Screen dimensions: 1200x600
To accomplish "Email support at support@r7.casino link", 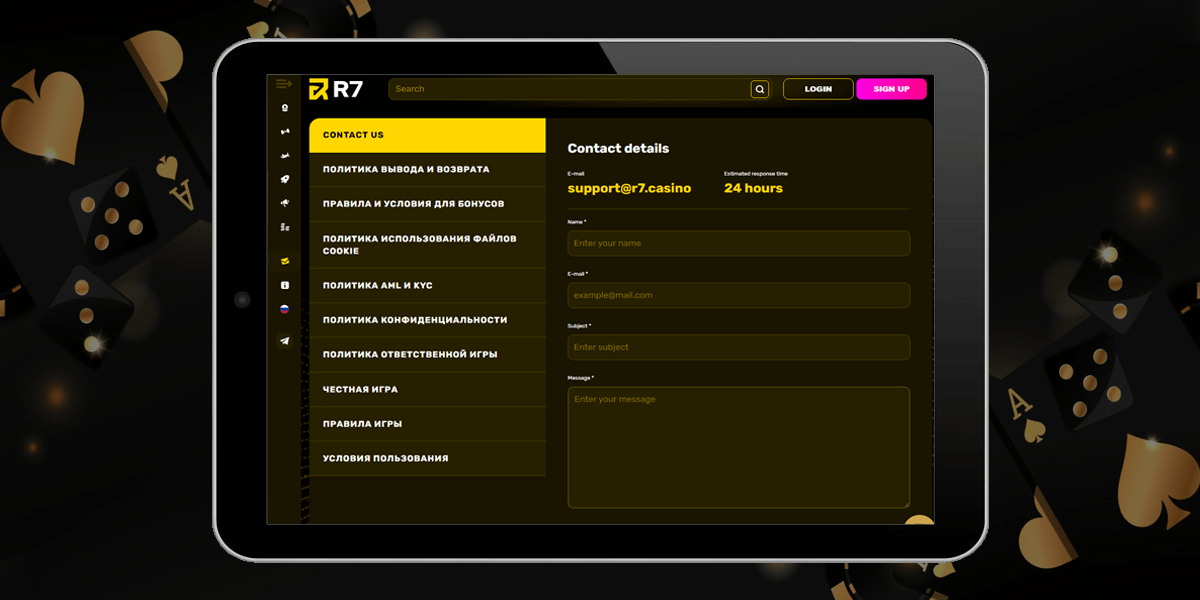I will pyautogui.click(x=629, y=188).
